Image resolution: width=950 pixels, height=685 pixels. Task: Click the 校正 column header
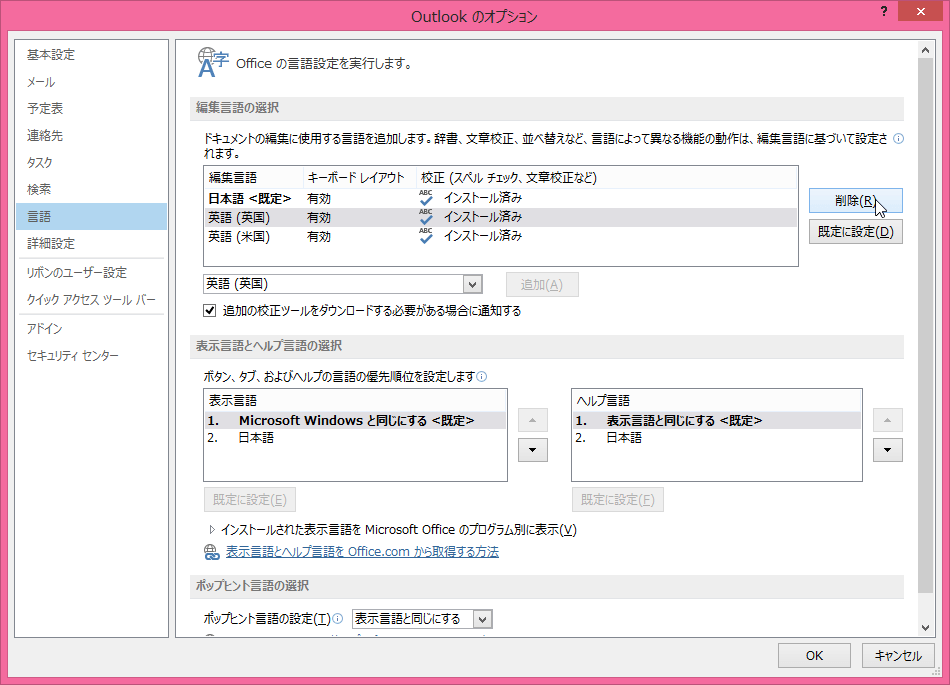(x=606, y=177)
